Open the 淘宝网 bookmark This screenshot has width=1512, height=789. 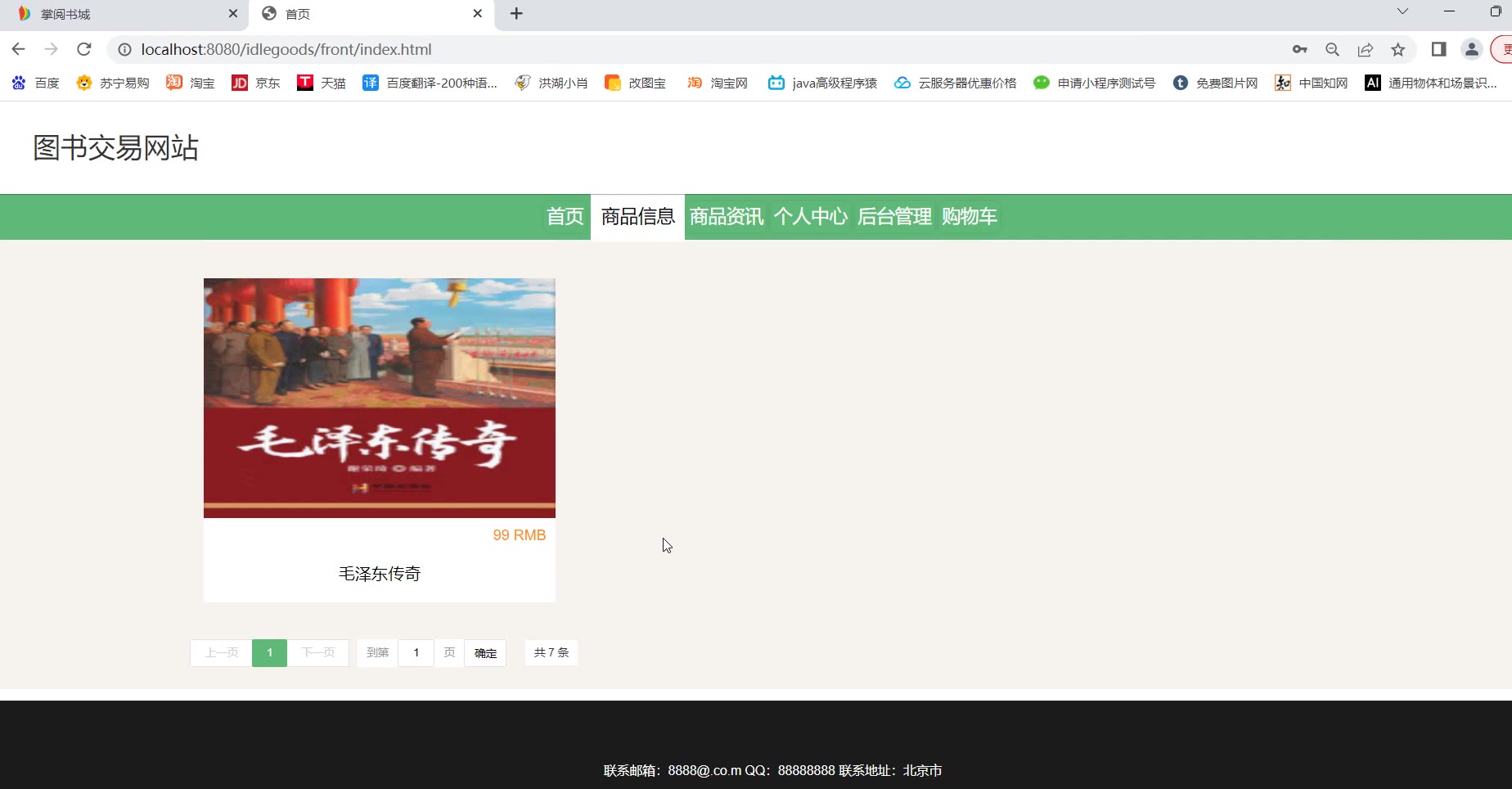pyautogui.click(x=718, y=83)
